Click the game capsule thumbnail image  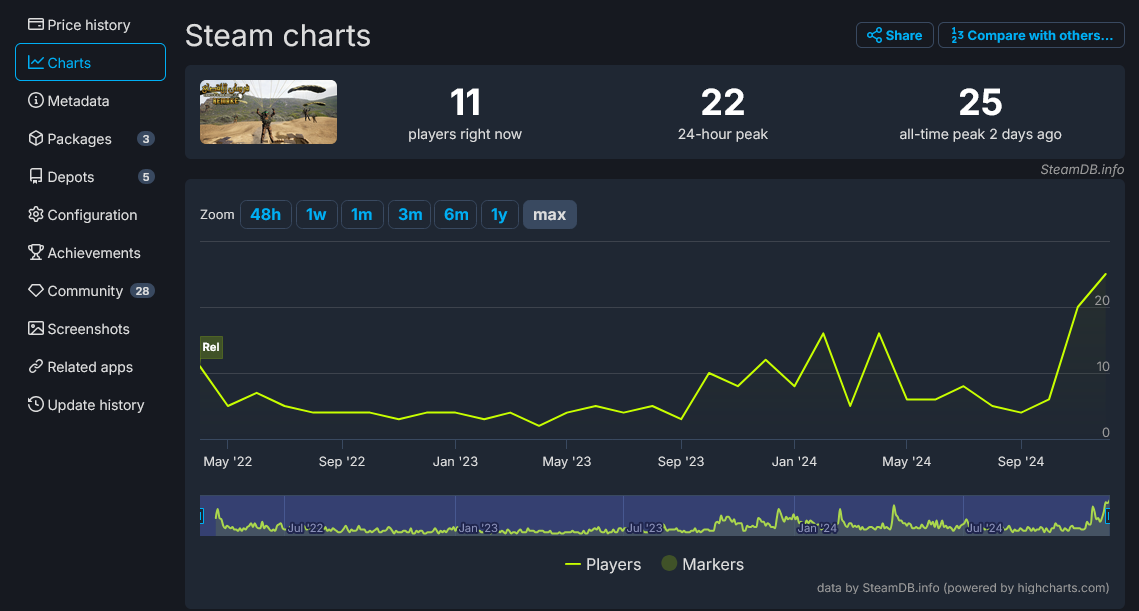coord(268,112)
